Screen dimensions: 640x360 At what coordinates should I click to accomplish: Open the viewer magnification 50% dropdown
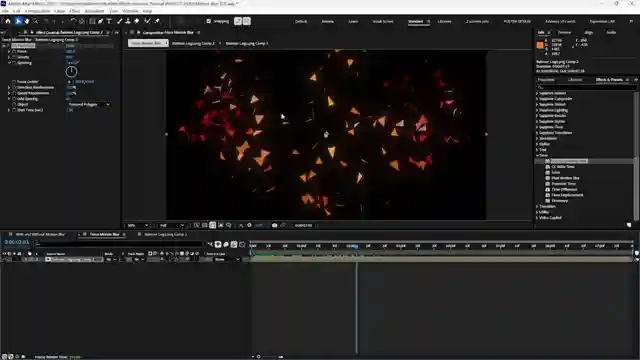(x=138, y=225)
